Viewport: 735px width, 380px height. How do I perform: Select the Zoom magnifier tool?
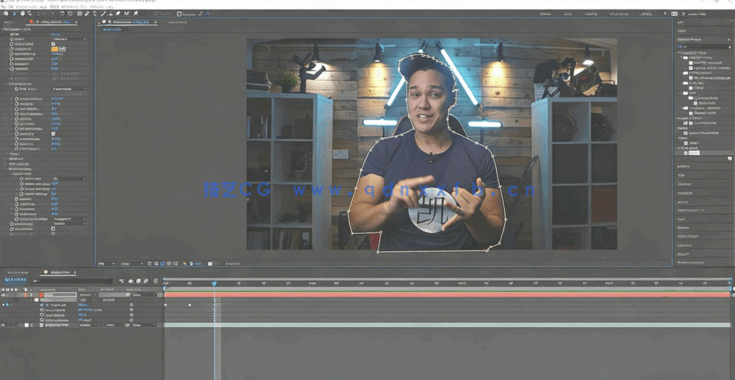(x=29, y=14)
